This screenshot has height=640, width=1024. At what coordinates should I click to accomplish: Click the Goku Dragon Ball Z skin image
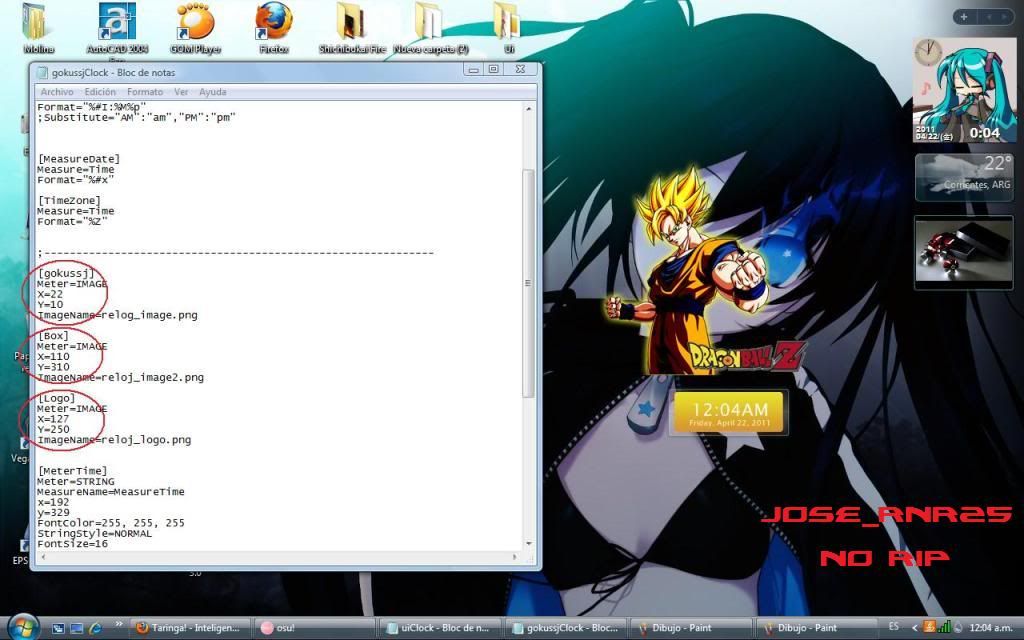704,272
